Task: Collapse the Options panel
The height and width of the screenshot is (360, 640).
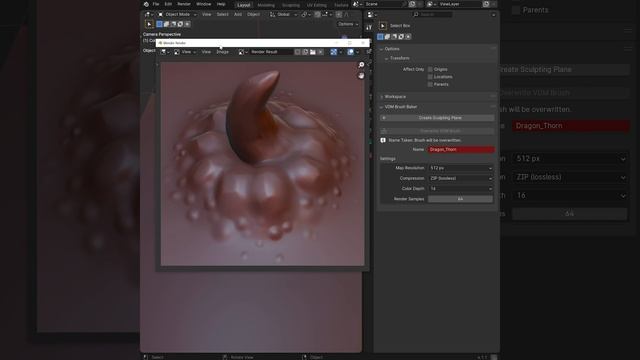Action: point(392,49)
